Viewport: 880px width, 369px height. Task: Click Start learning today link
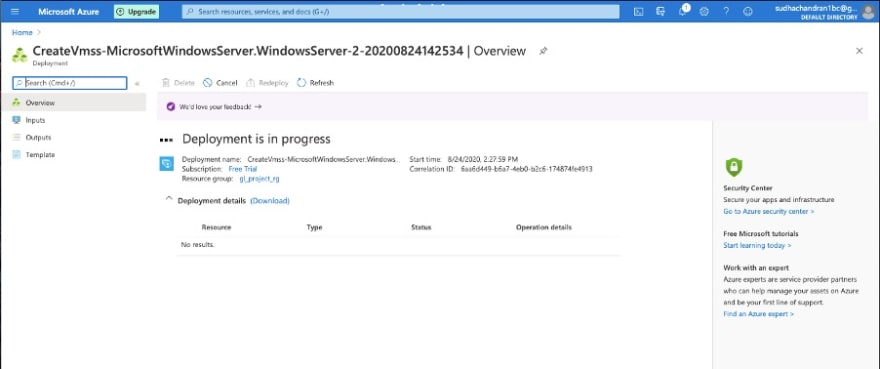pos(757,245)
